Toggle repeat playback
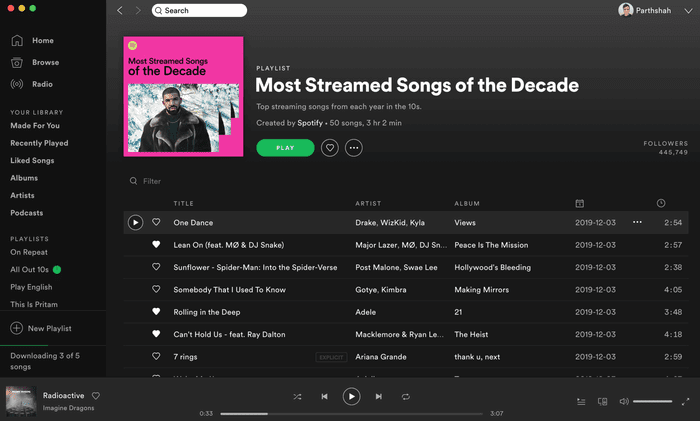The image size is (700, 421). tap(405, 396)
